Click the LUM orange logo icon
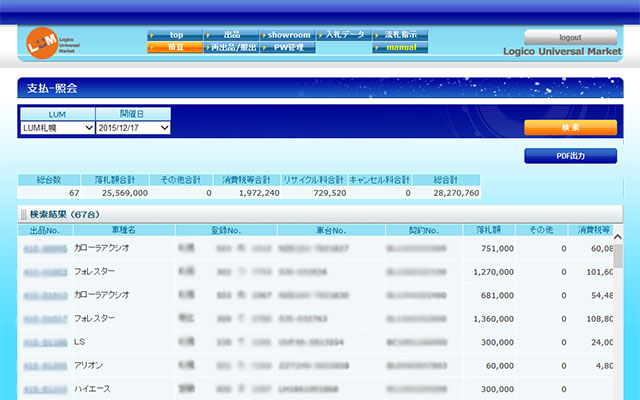This screenshot has width=640, height=400. 42,43
